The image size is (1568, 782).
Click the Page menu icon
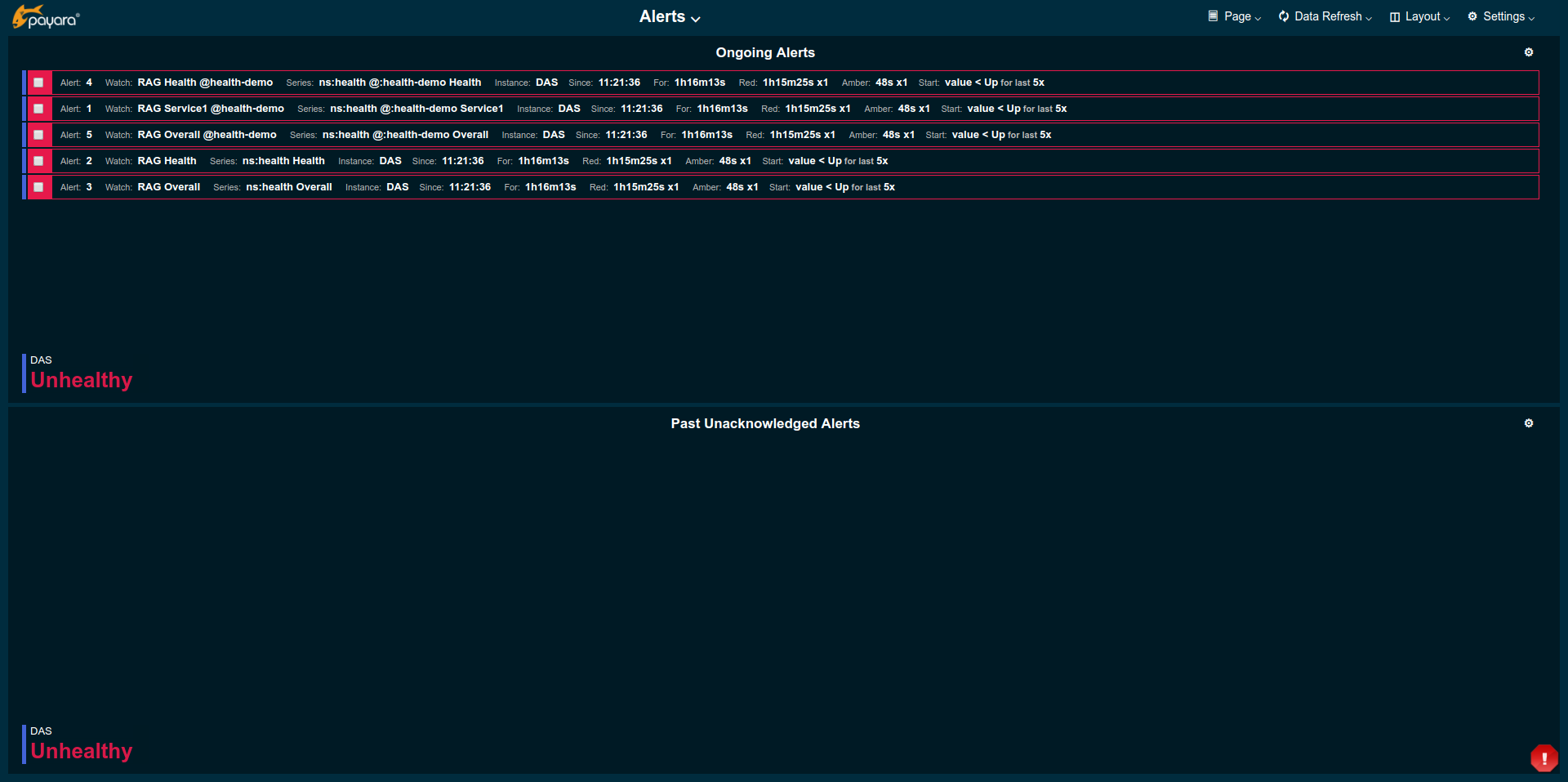tap(1213, 16)
